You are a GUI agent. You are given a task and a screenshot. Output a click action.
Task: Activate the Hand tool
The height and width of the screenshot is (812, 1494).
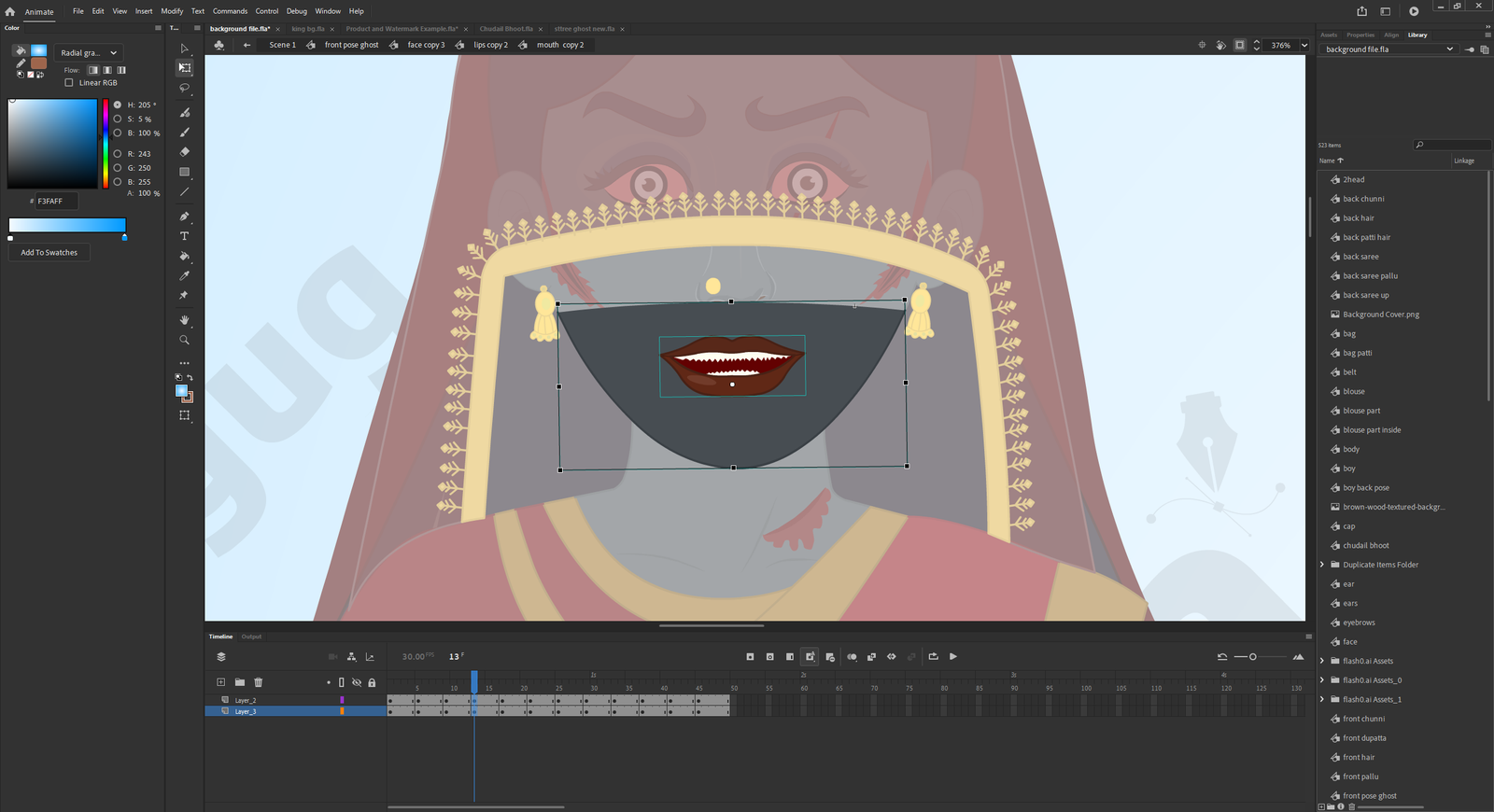(x=184, y=320)
